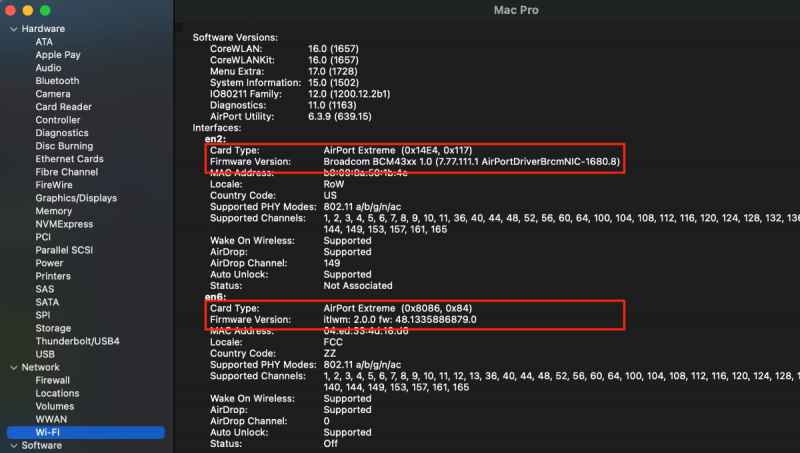Select Bluetooth in the Hardware list
Viewport: 800px width, 453px height.
[x=57, y=81]
